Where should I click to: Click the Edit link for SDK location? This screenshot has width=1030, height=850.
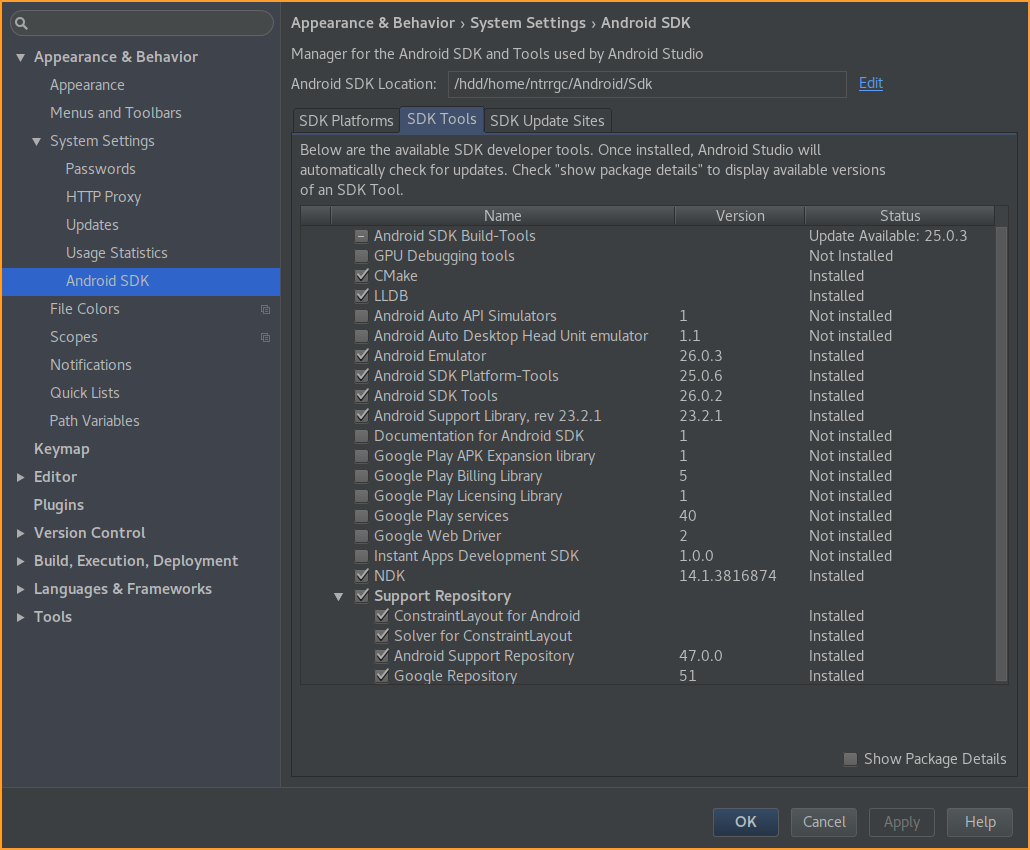click(870, 84)
